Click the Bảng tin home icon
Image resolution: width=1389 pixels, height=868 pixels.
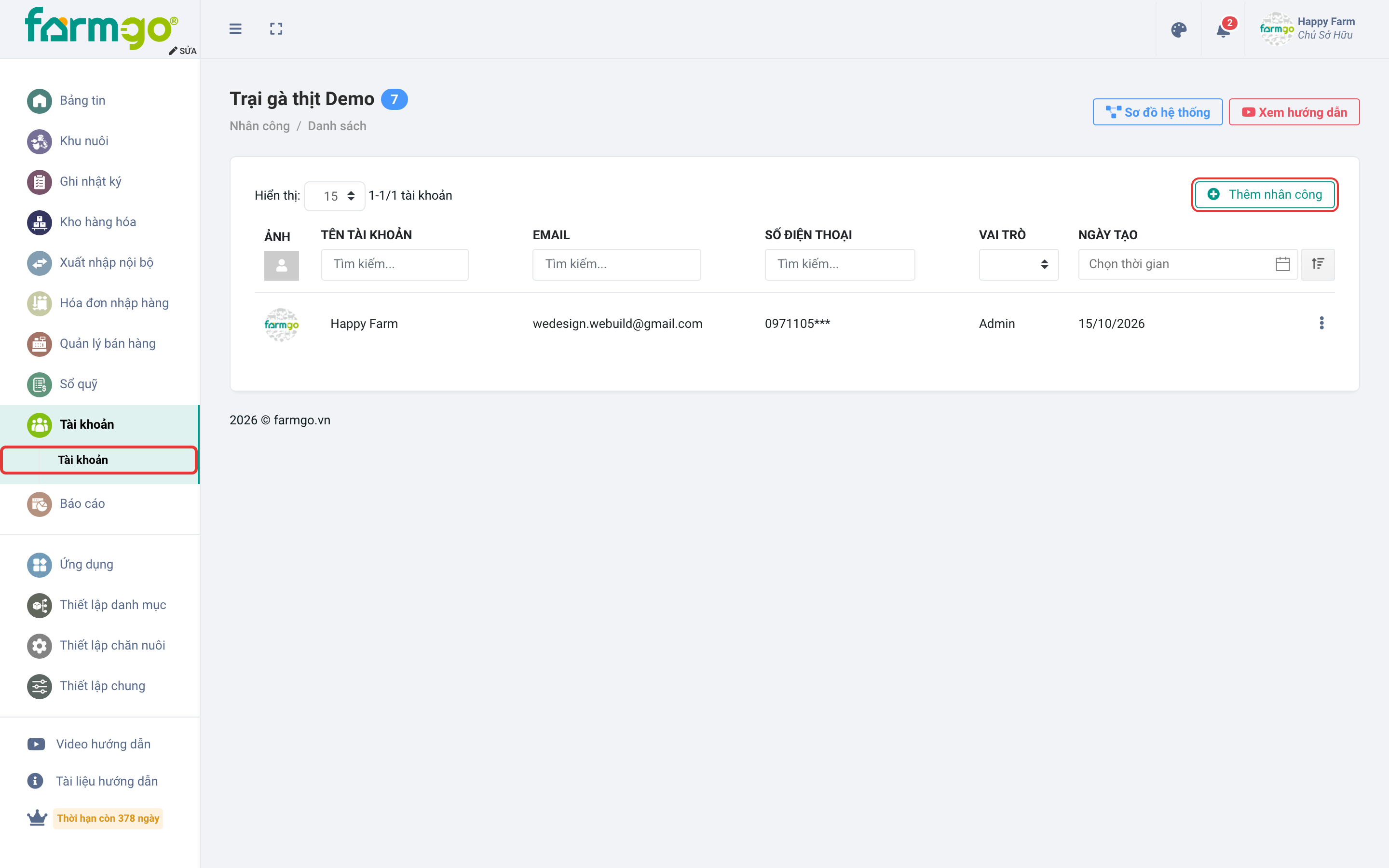(40, 101)
